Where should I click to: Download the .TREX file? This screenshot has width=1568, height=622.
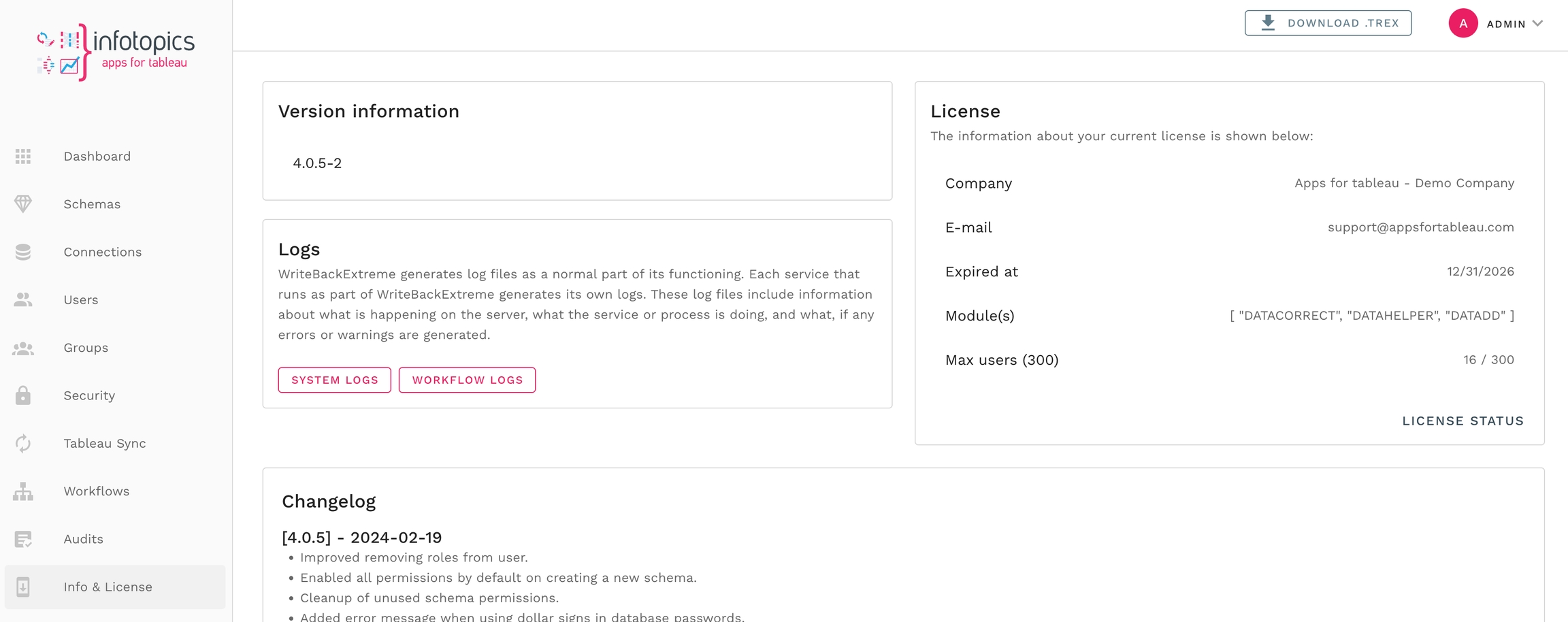click(1328, 23)
